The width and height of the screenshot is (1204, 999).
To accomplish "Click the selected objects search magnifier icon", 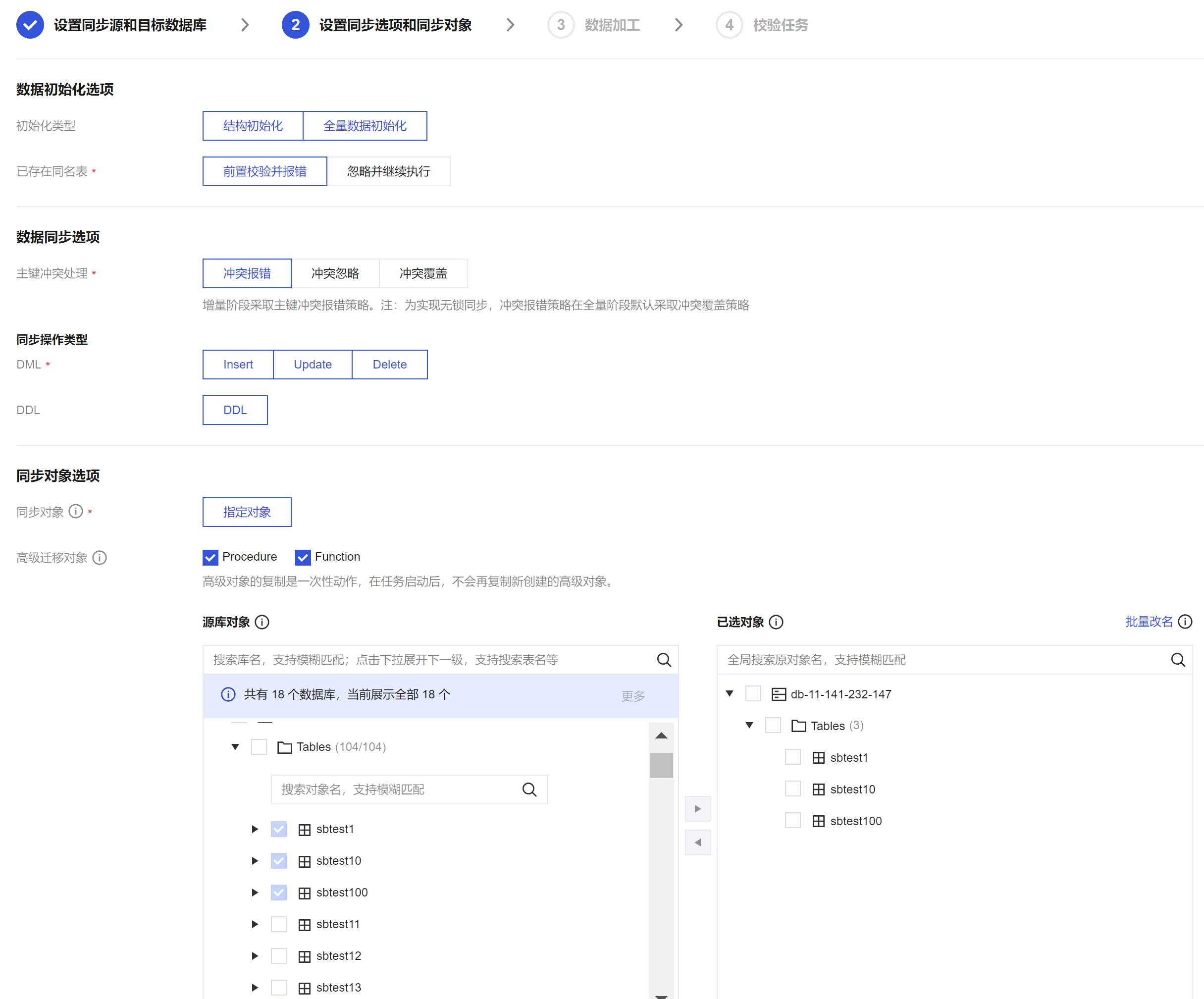I will tap(1178, 660).
